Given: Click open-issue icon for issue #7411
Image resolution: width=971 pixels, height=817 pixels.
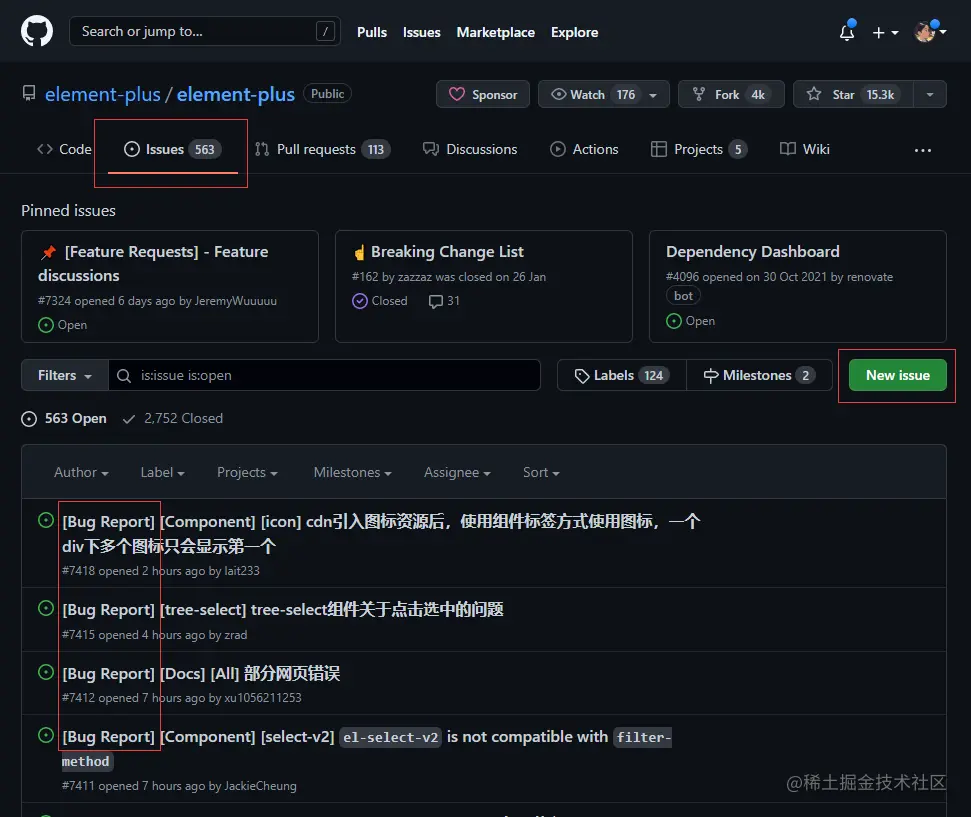Looking at the screenshot, I should coord(46,735).
